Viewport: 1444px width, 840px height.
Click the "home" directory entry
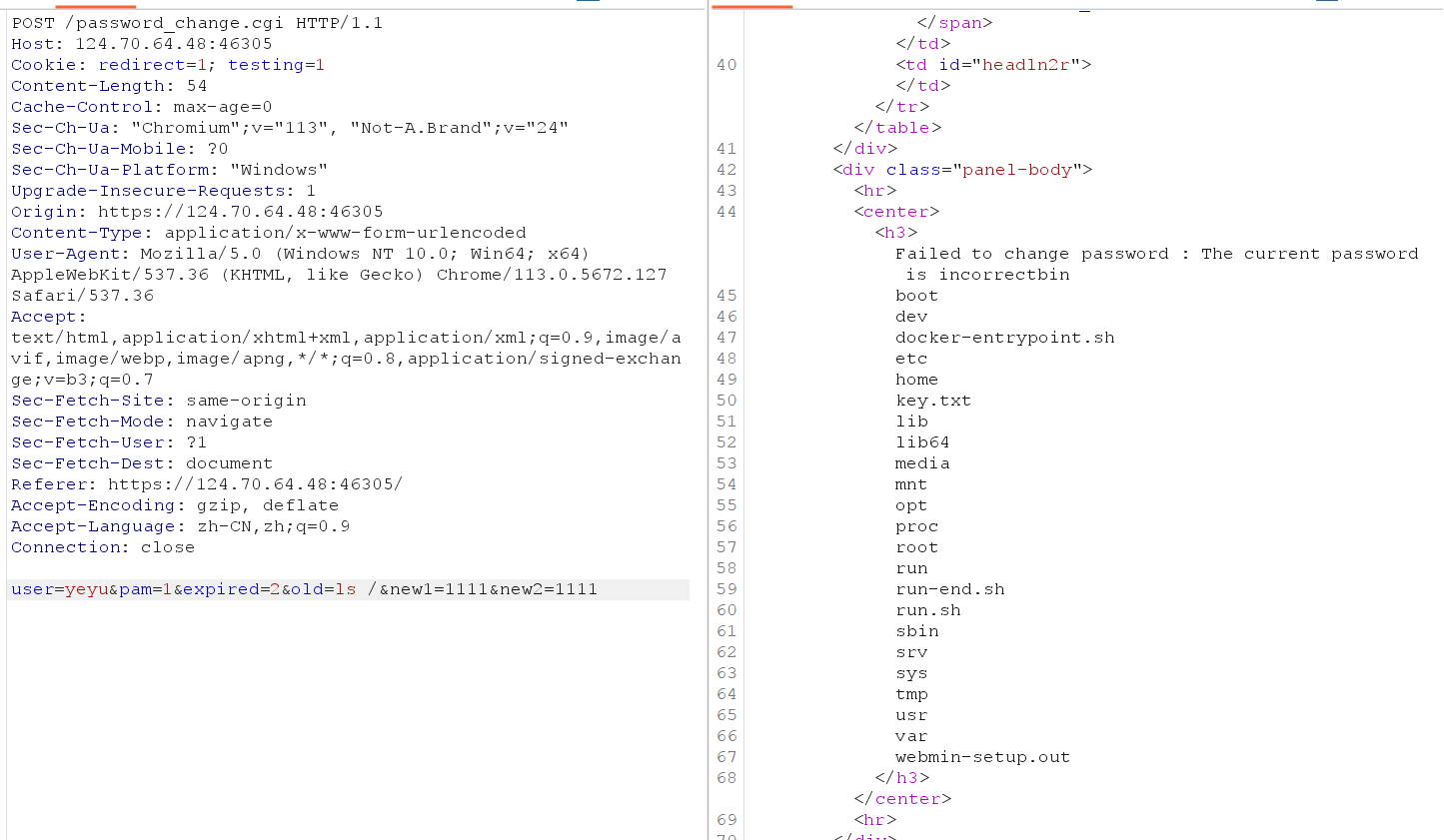[x=916, y=380]
